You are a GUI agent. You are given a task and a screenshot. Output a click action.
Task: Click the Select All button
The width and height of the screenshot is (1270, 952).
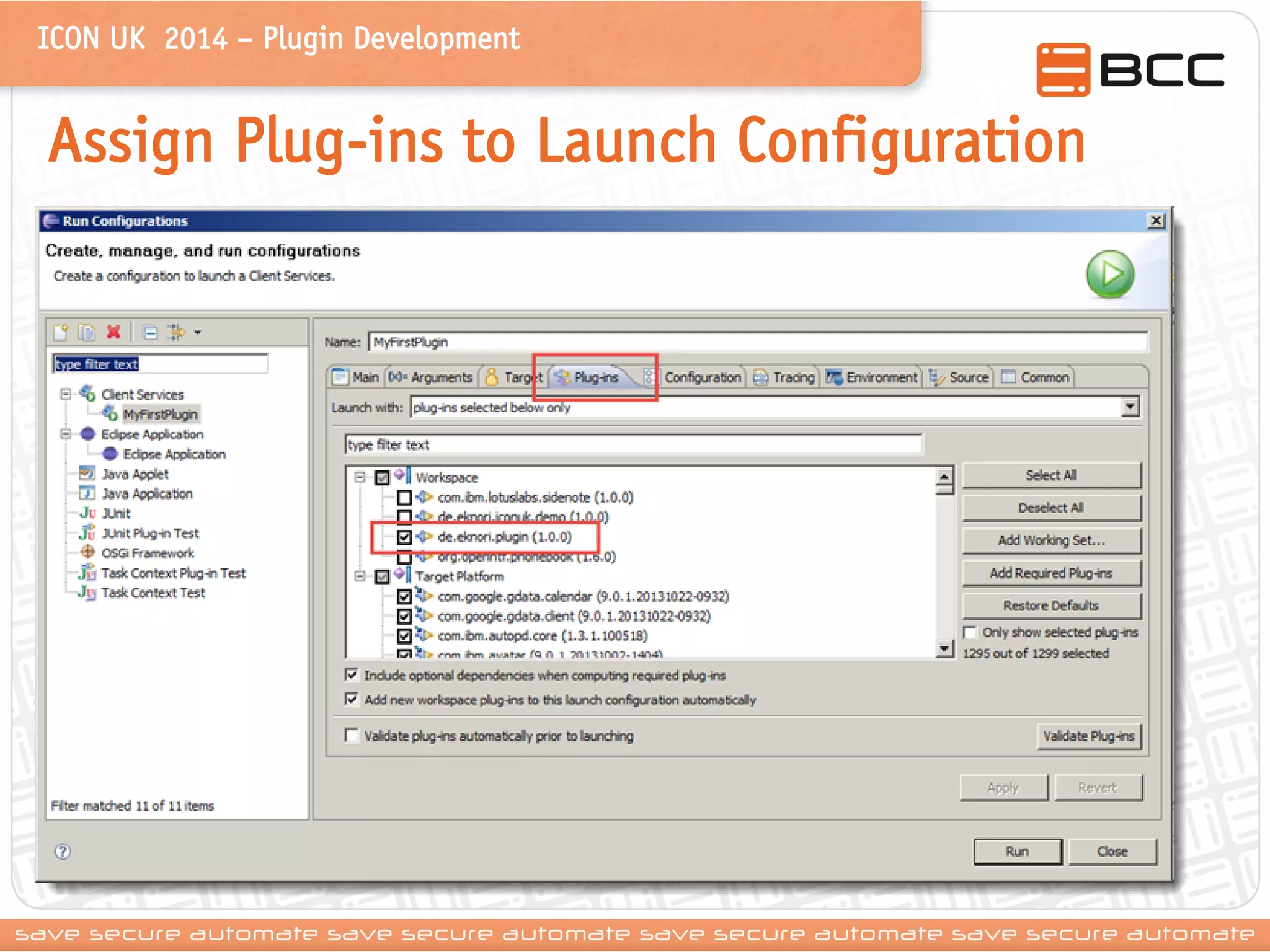coord(1051,475)
